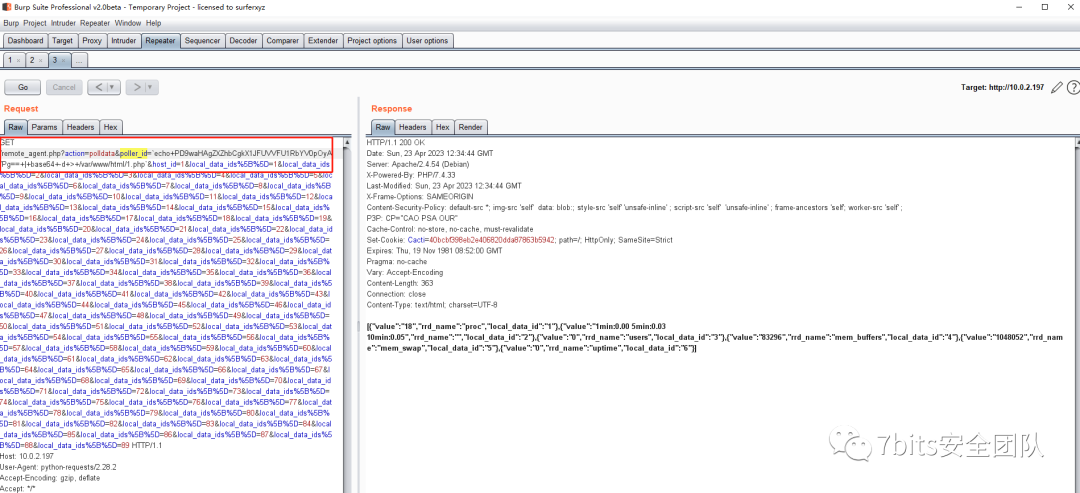Screen dimensions: 1080x493
Task: Open the Burp menu
Action: tap(11, 23)
